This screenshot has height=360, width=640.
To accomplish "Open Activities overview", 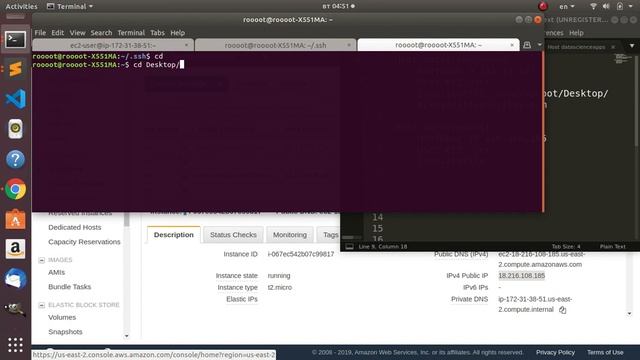I will (x=21, y=6).
